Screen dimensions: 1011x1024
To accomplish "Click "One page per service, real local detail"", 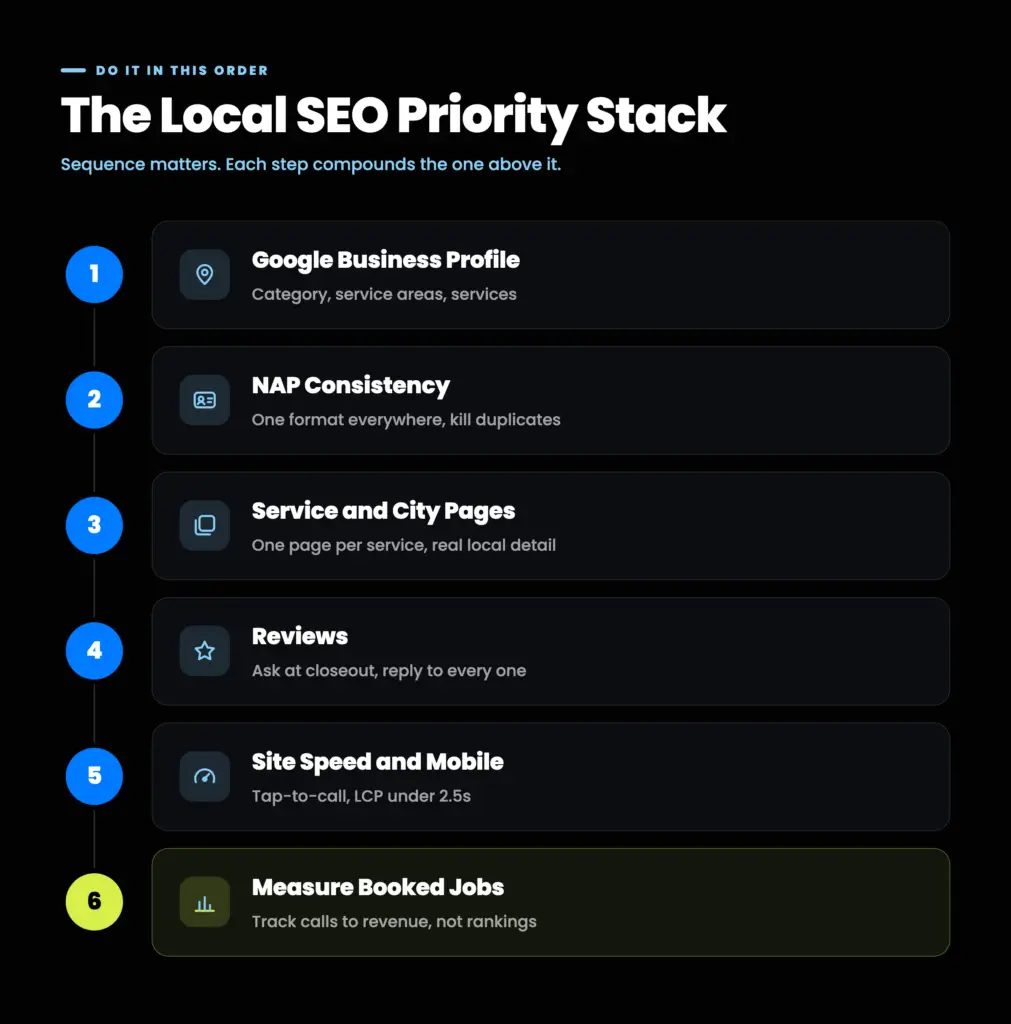I will point(404,545).
